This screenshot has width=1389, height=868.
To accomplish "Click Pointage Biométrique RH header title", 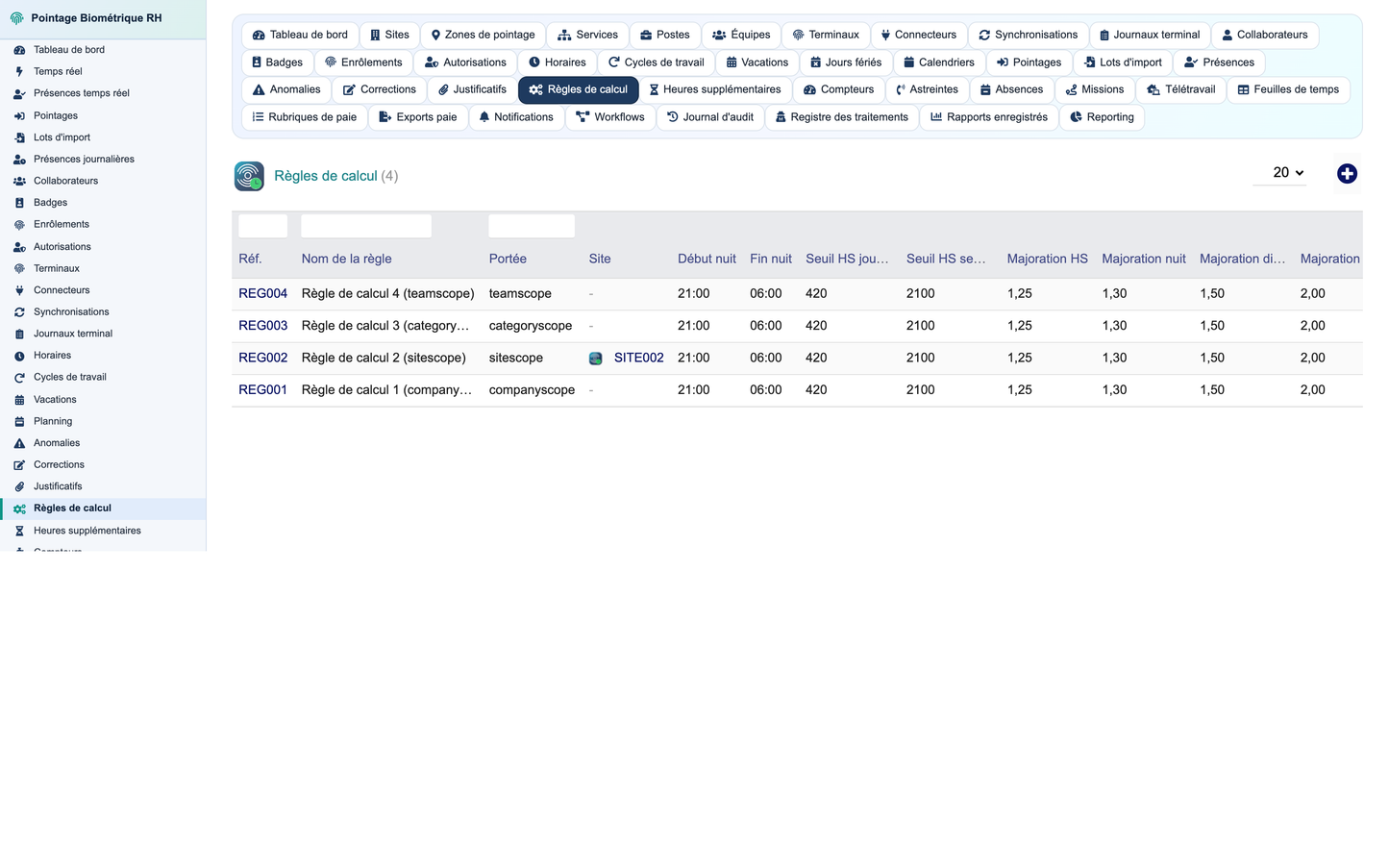I will (96, 18).
